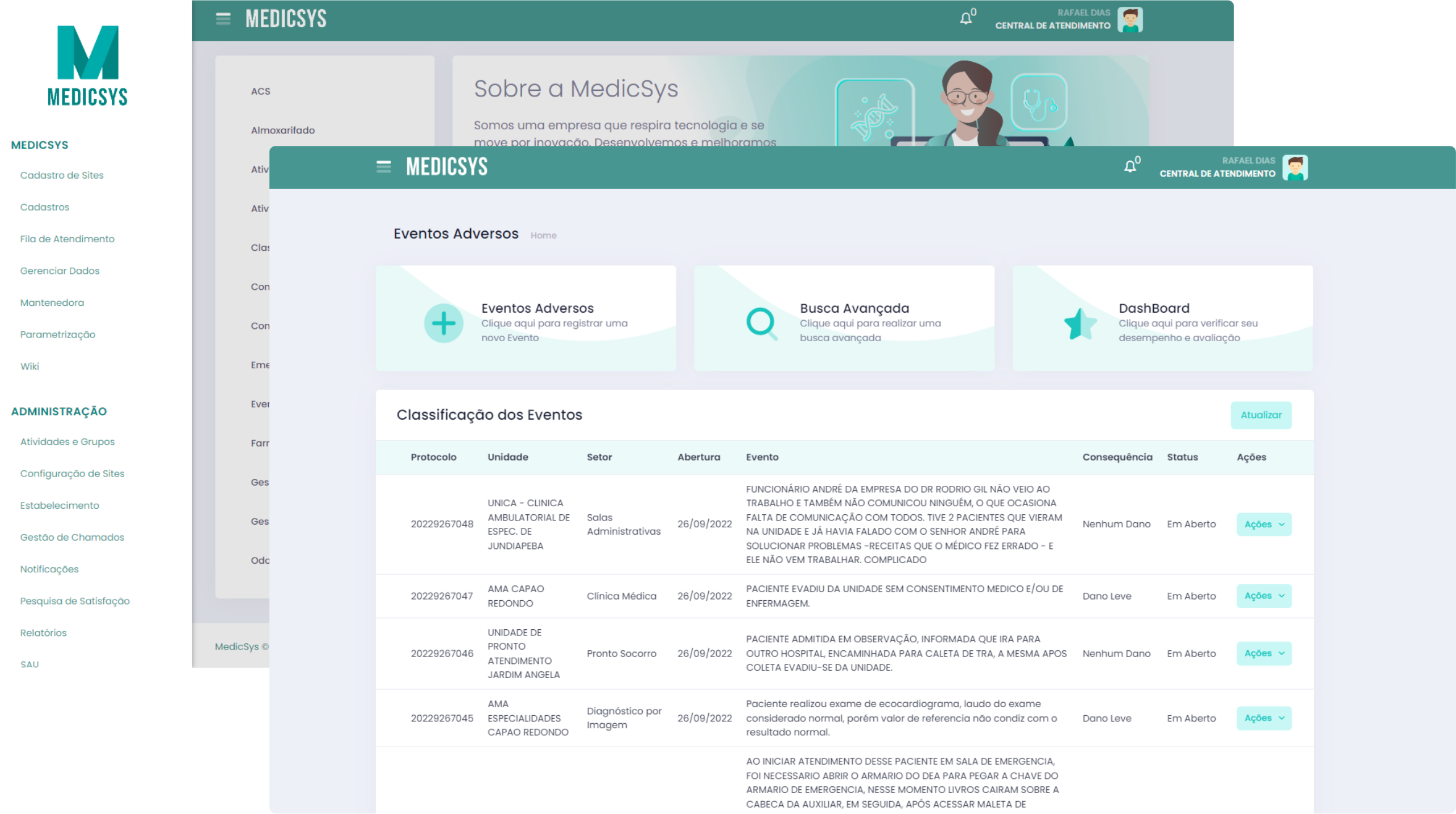The image size is (1456, 814).
Task: Open Cadastro de Sites menu item
Action: point(62,175)
